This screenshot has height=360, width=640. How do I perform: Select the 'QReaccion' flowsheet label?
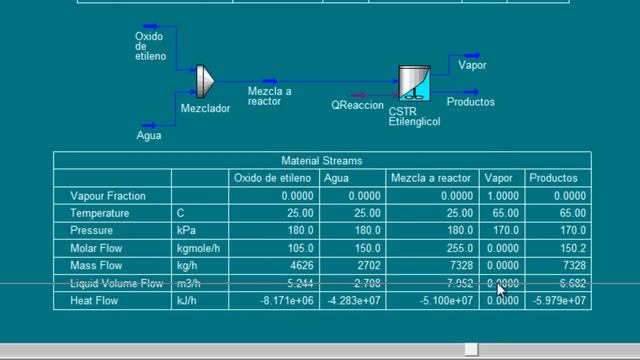[357, 105]
